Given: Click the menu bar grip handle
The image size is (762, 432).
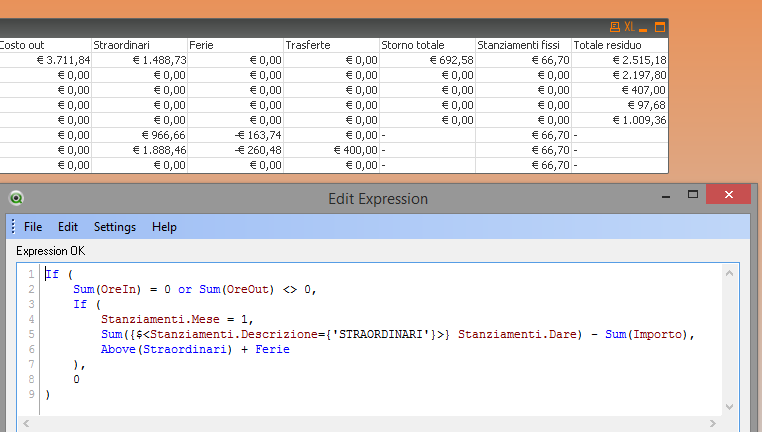Looking at the screenshot, I should pyautogui.click(x=12, y=227).
